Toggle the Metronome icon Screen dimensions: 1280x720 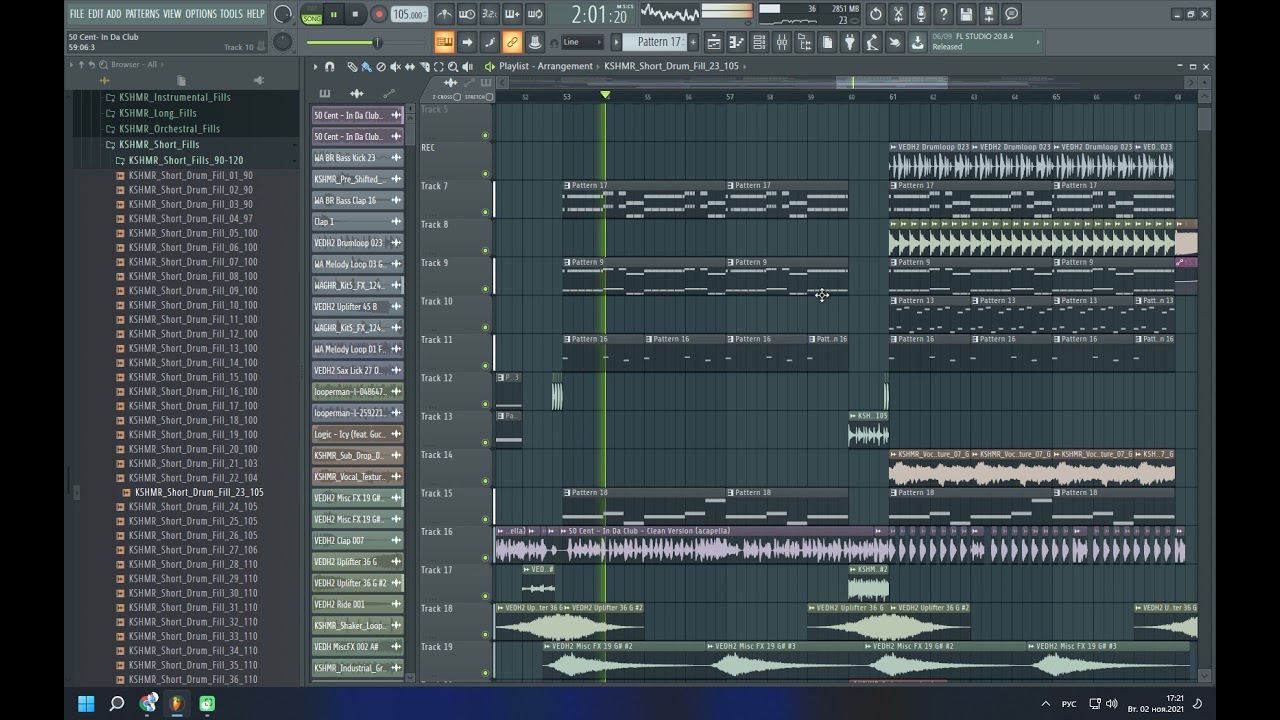pyautogui.click(x=445, y=14)
